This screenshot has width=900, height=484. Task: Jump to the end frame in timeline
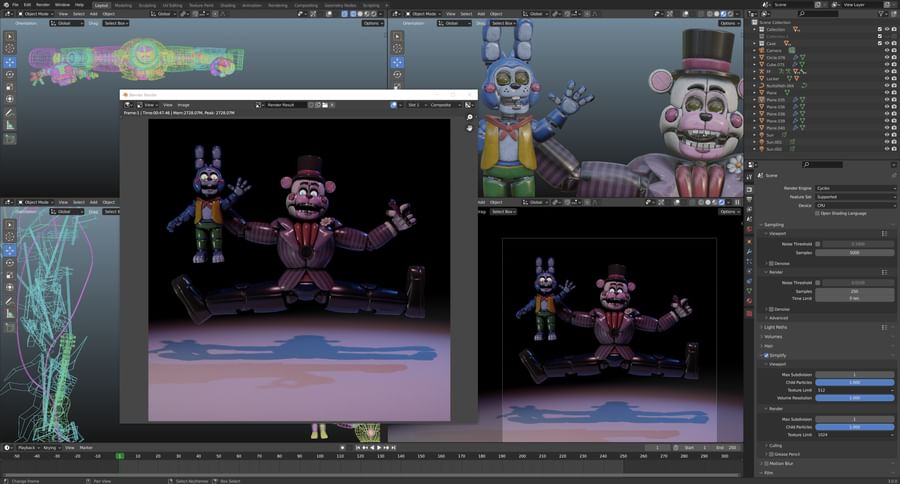[393, 447]
